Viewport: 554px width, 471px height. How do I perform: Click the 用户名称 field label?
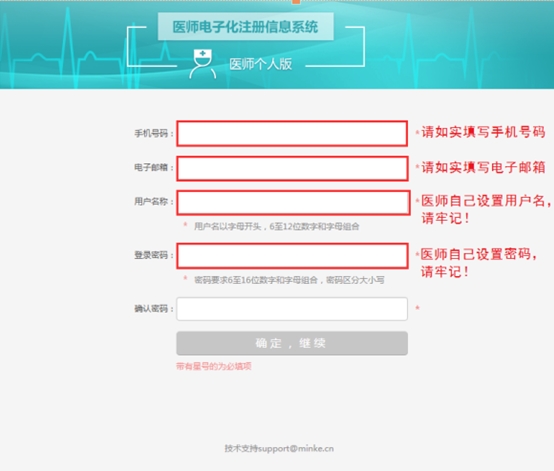pyautogui.click(x=151, y=201)
